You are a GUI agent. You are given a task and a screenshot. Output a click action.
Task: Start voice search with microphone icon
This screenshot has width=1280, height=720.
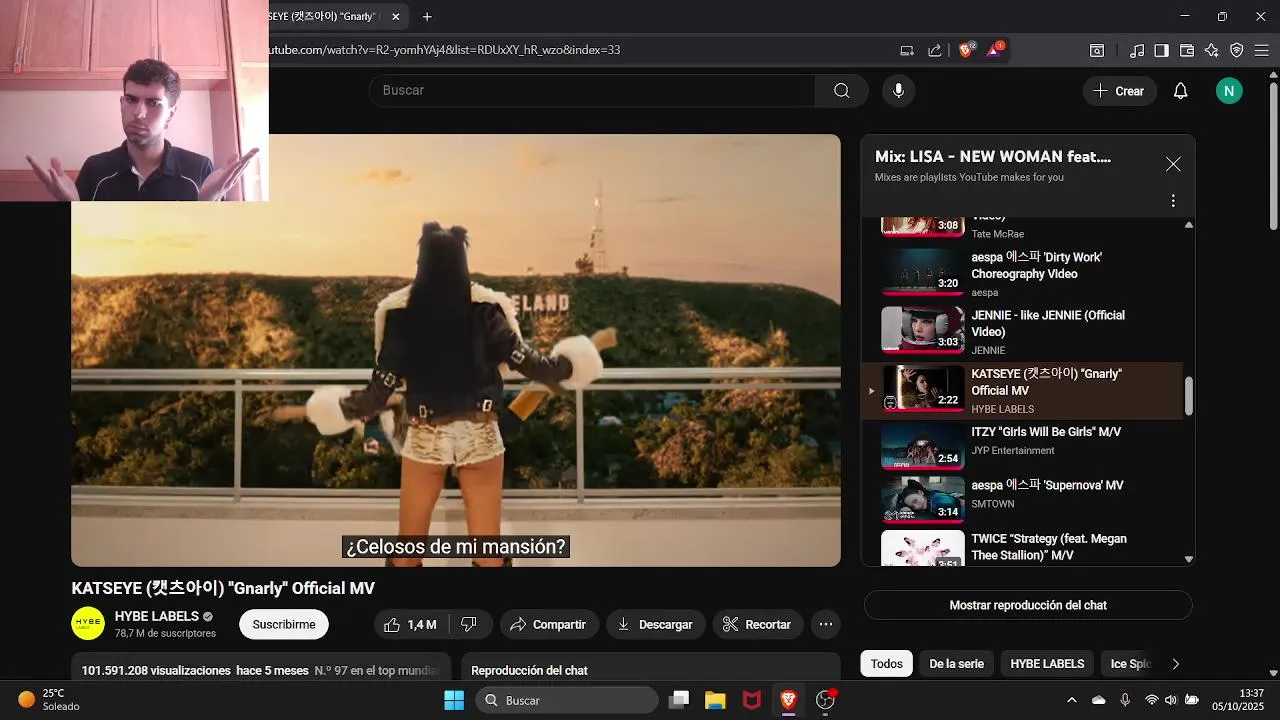coord(898,90)
